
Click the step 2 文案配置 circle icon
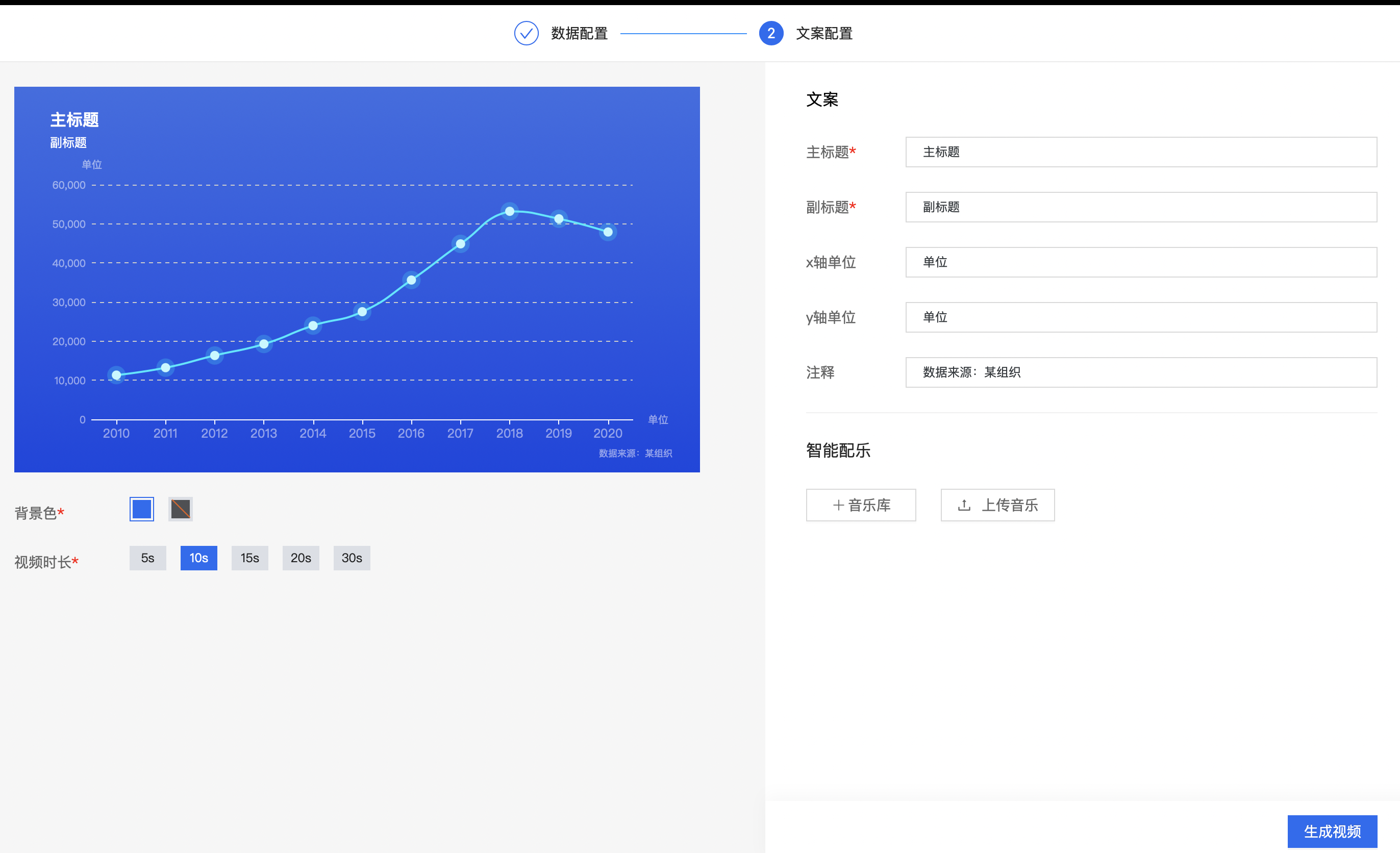[x=771, y=34]
